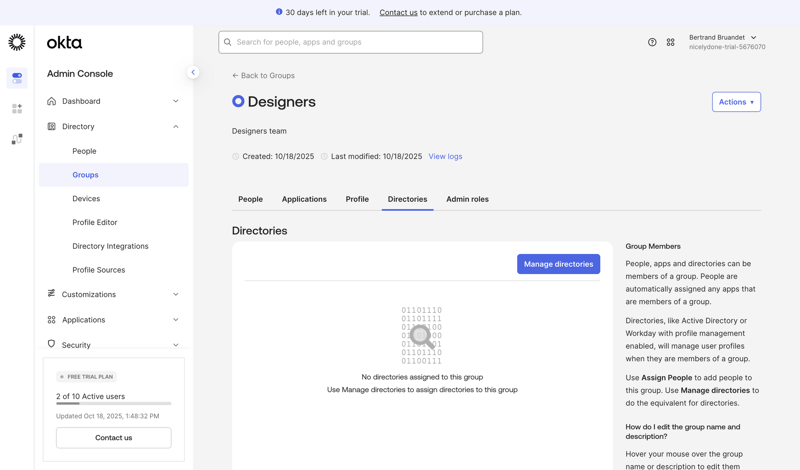Click the Okta sunburst logo icon

pyautogui.click(x=17, y=42)
